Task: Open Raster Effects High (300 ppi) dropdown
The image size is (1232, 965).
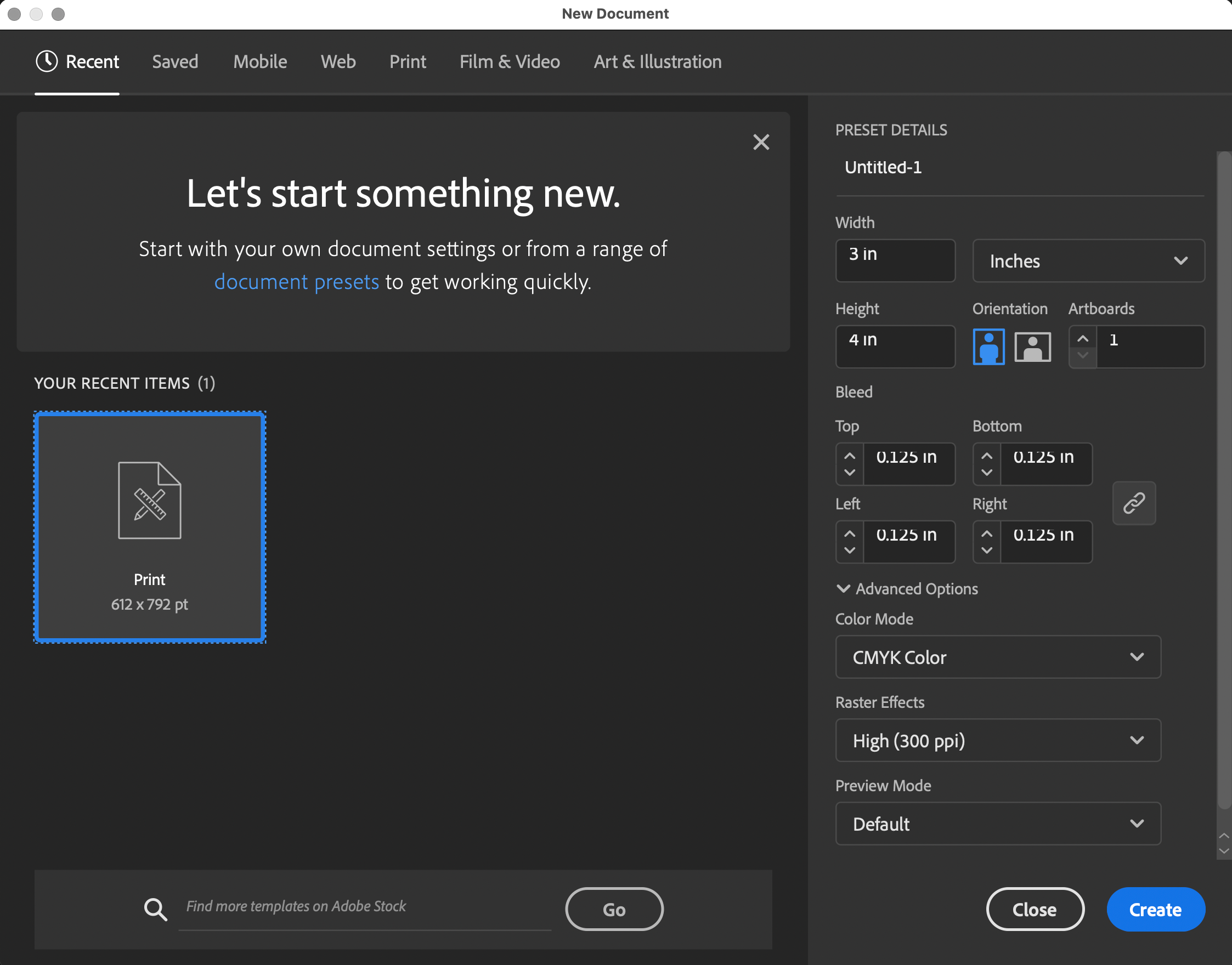Action: point(998,740)
